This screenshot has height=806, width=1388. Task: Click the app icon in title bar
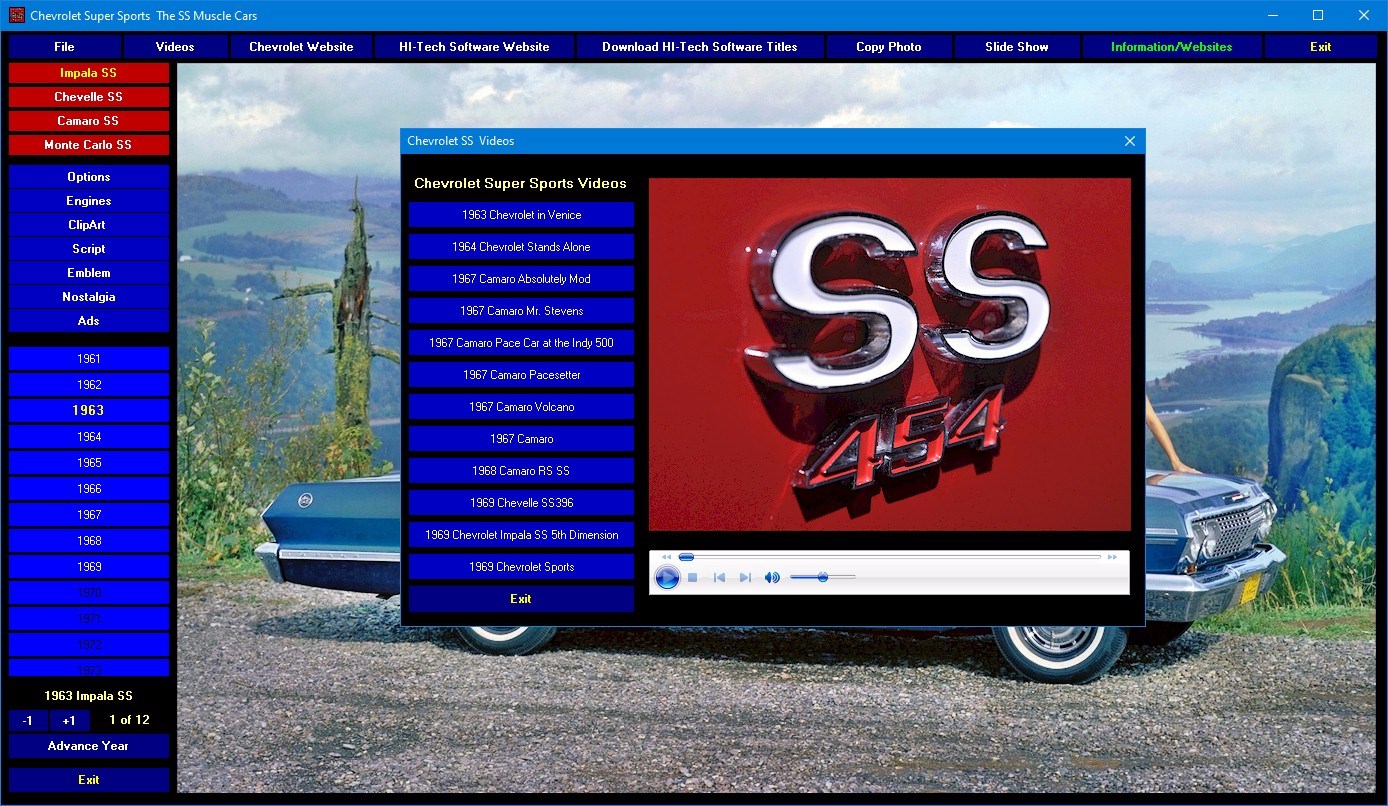tap(16, 16)
